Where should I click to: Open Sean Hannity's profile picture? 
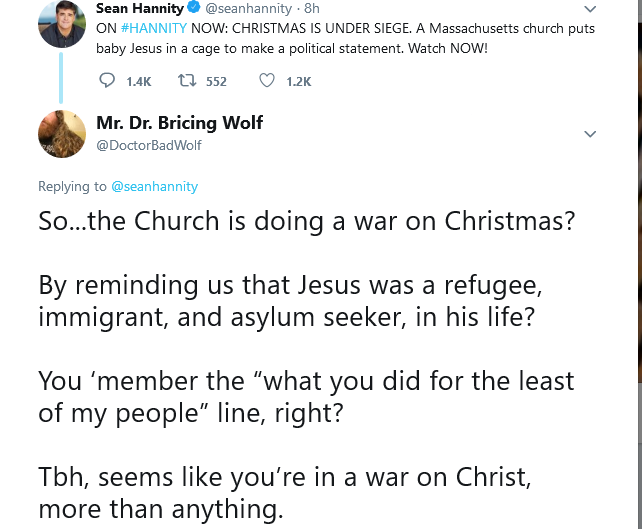click(62, 24)
